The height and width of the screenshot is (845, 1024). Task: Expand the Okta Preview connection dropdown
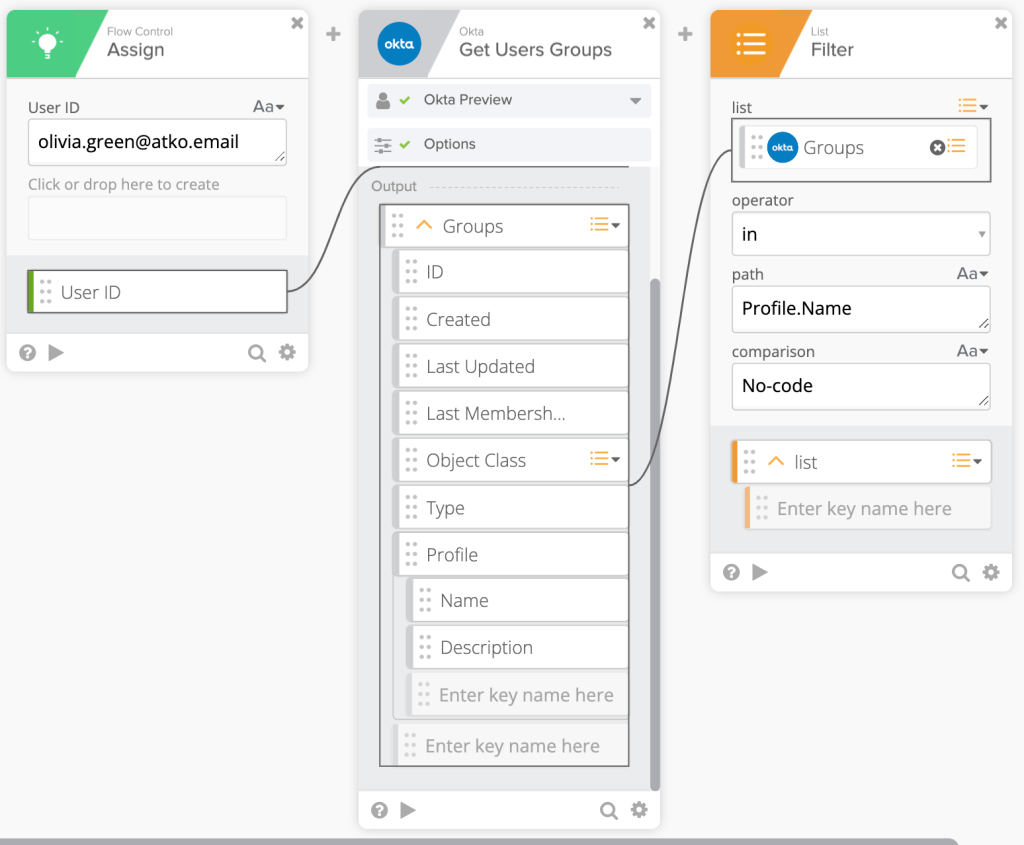635,101
